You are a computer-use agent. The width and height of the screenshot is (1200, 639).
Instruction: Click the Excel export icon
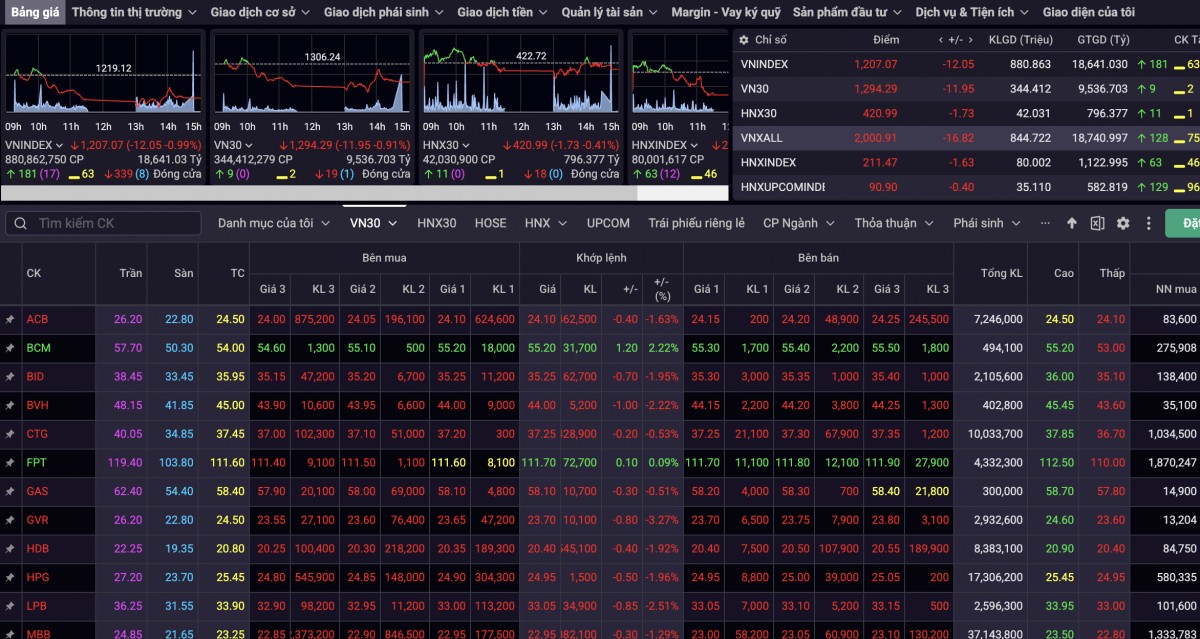coord(1097,223)
